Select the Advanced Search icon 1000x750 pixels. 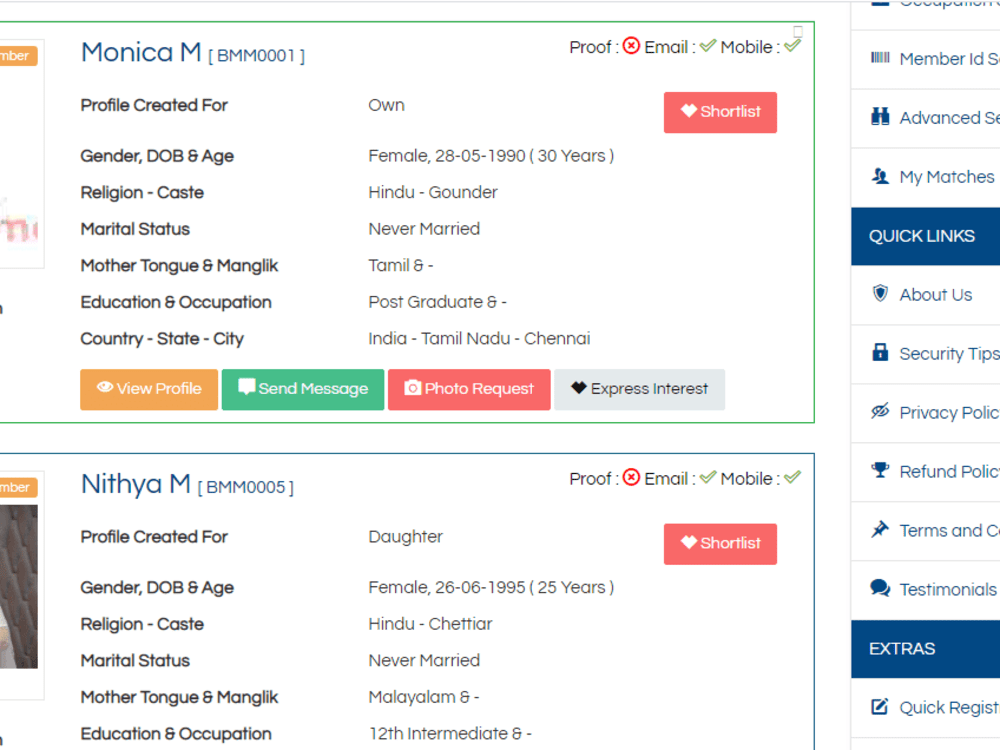pyautogui.click(x=881, y=117)
